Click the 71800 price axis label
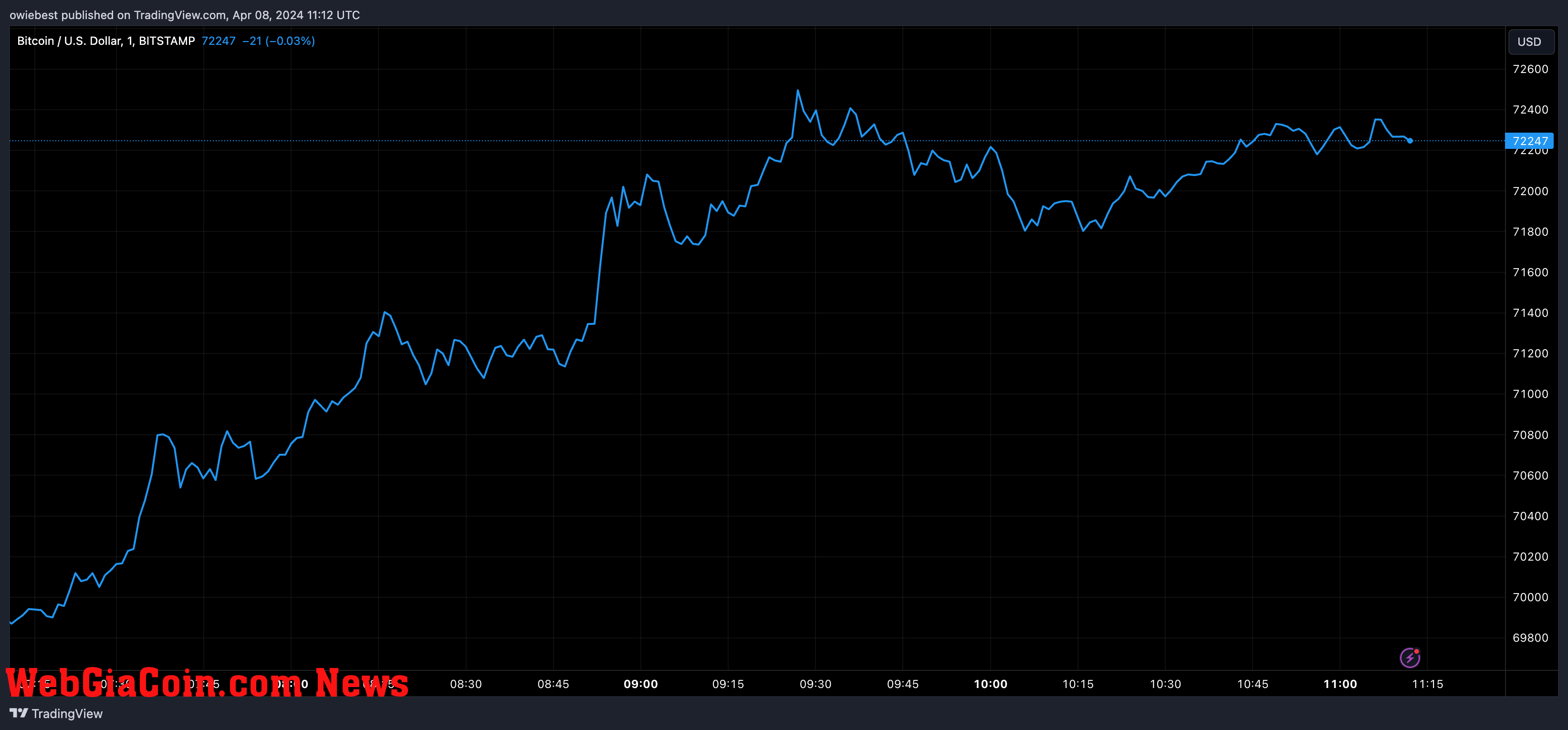The width and height of the screenshot is (1568, 730). click(1530, 231)
